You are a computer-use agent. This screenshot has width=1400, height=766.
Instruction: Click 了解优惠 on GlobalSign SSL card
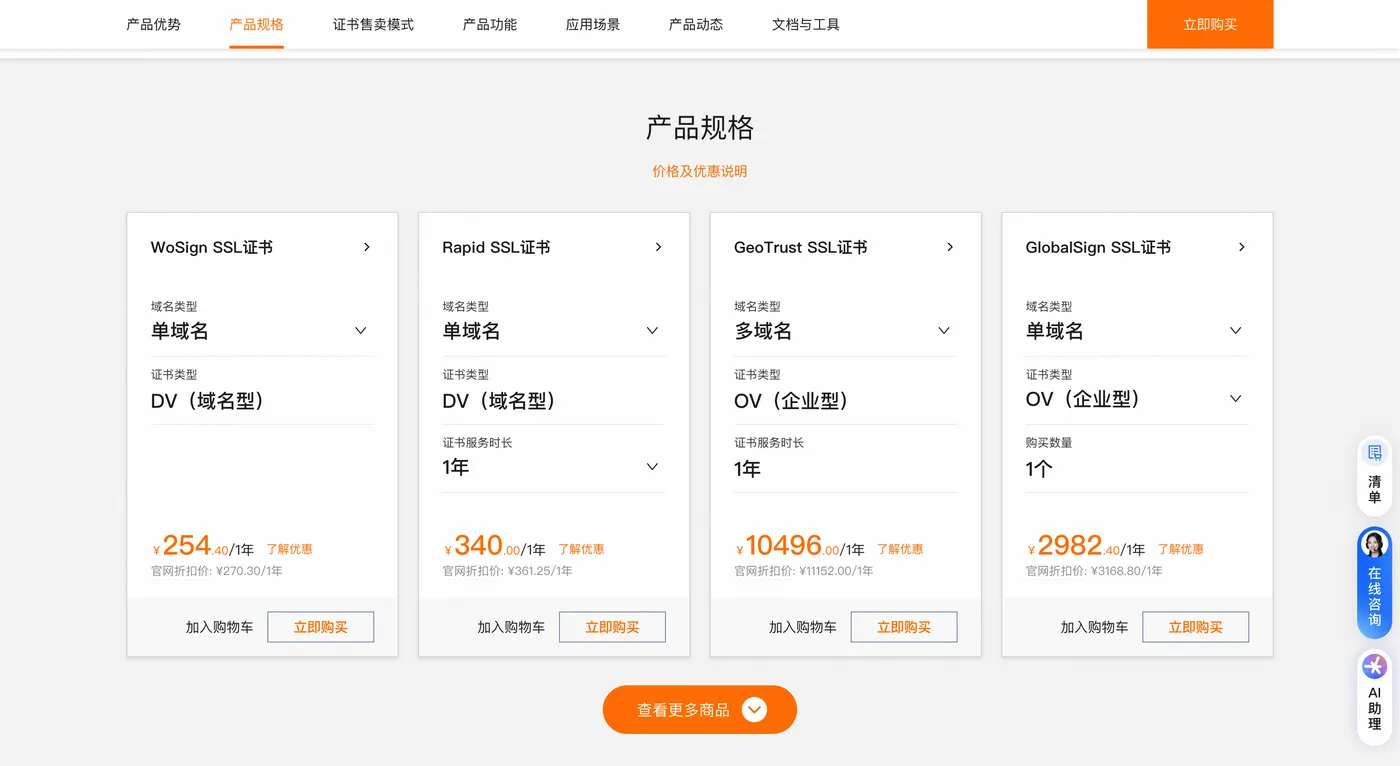coord(1181,549)
